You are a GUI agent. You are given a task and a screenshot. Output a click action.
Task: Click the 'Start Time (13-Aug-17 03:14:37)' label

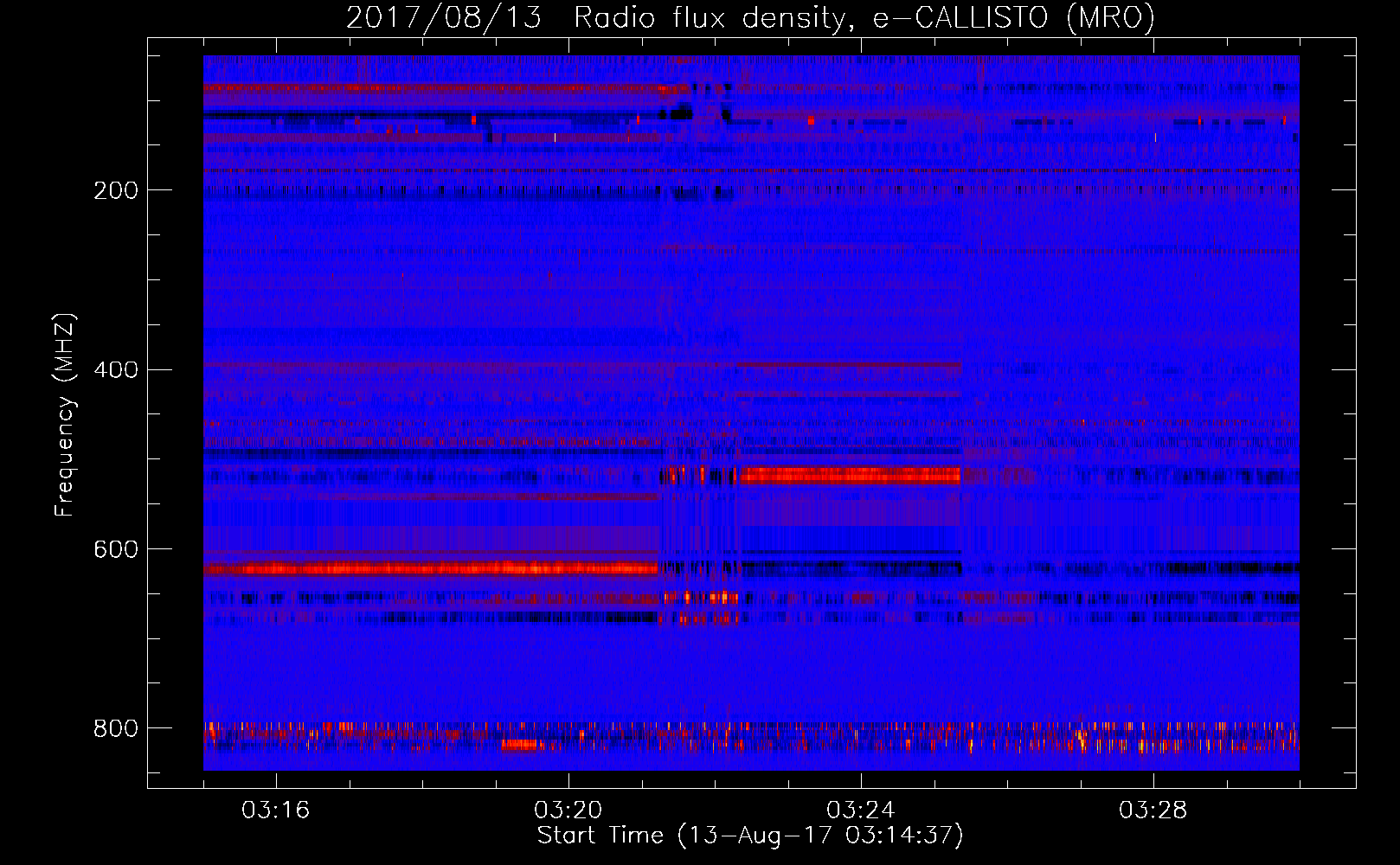[x=750, y=836]
